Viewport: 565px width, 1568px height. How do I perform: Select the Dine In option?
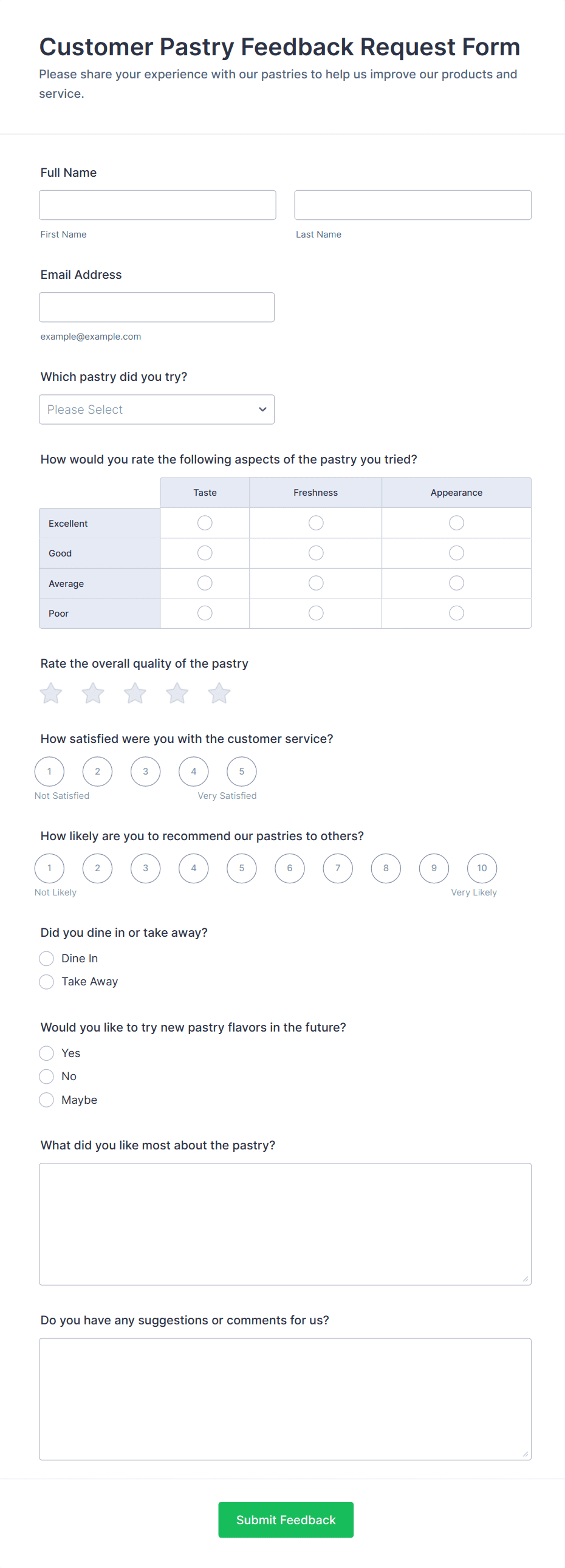(46, 959)
